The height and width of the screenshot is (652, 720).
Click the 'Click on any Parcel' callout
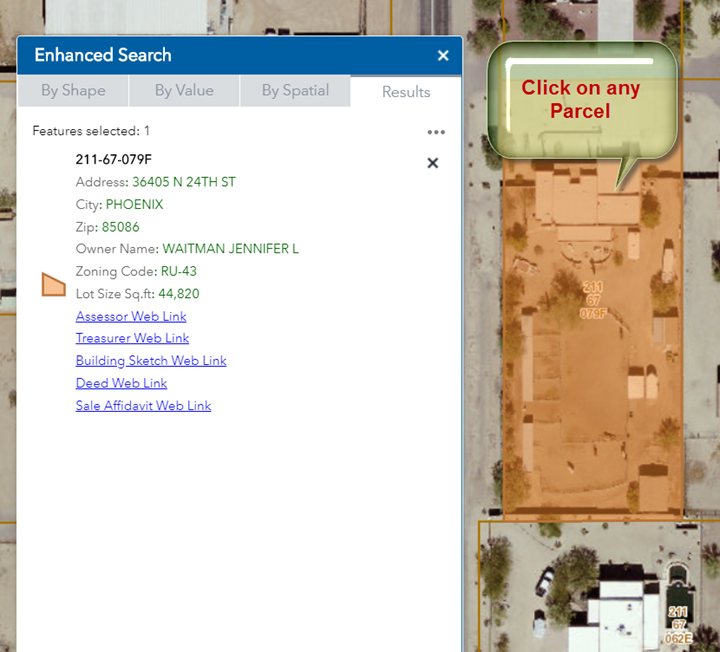click(x=580, y=100)
